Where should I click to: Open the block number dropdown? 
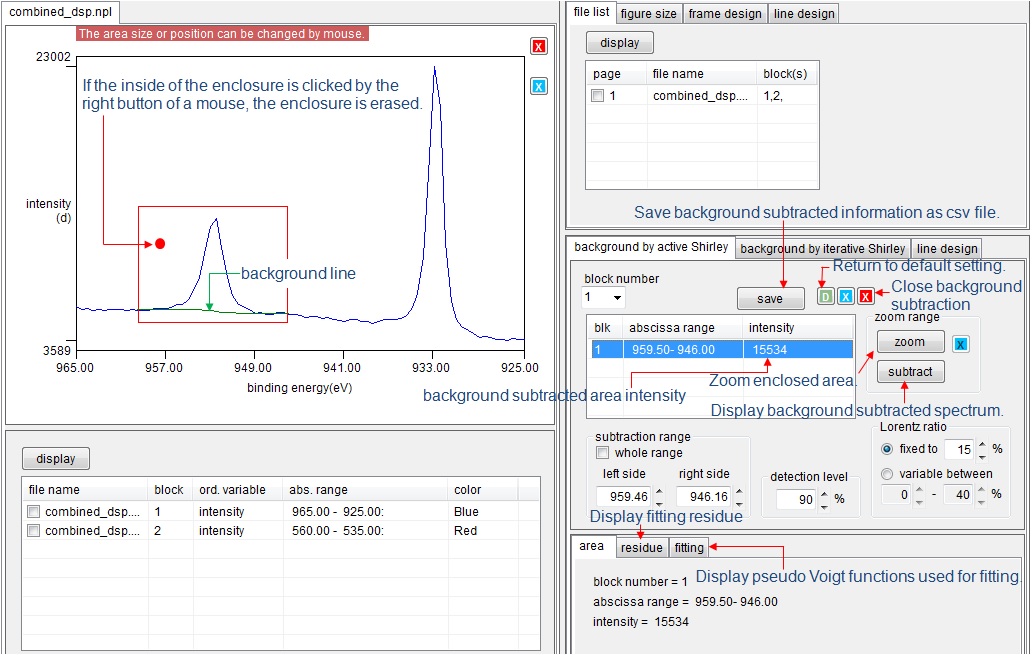pos(617,297)
